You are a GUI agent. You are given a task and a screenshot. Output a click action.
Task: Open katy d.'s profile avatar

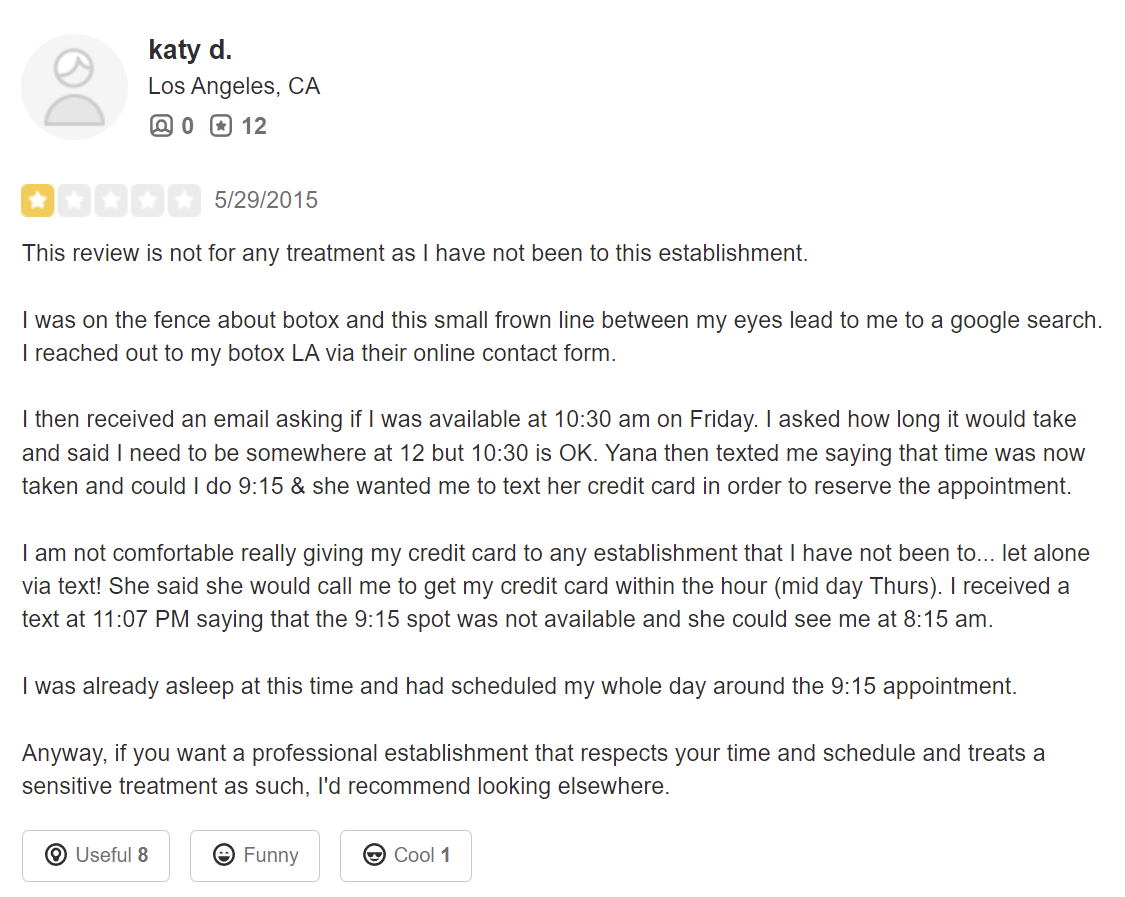(x=75, y=87)
